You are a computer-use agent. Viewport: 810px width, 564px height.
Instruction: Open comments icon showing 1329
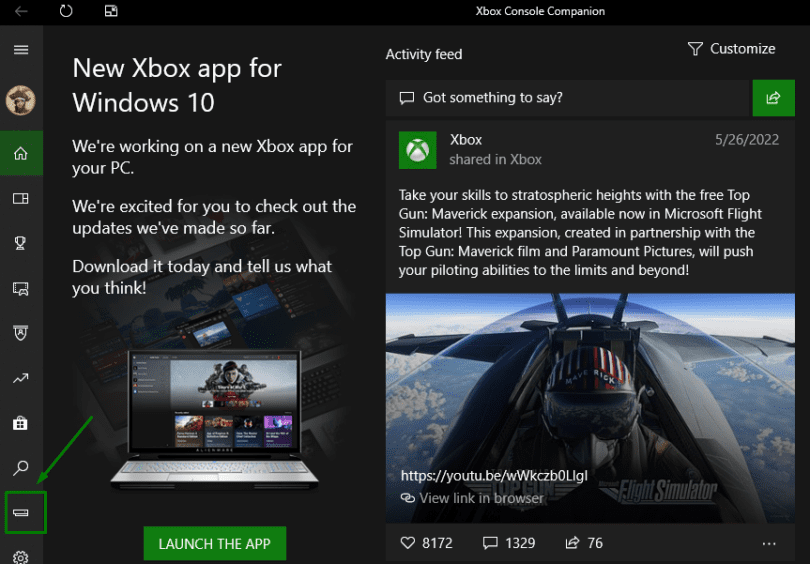(490, 543)
